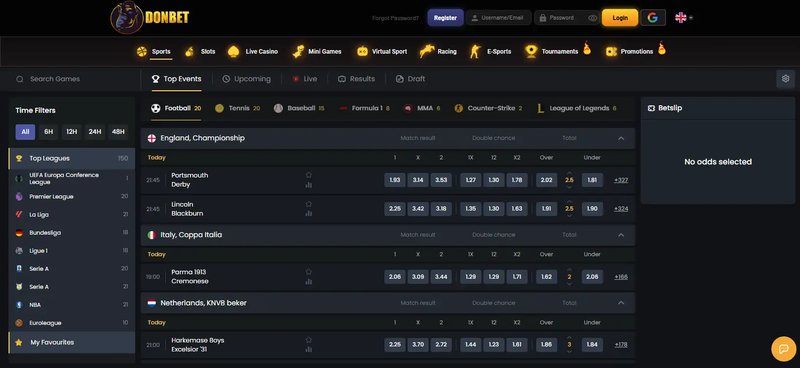Screen dimensions: 800x368
Task: Open language selector dropdown
Action: point(684,17)
